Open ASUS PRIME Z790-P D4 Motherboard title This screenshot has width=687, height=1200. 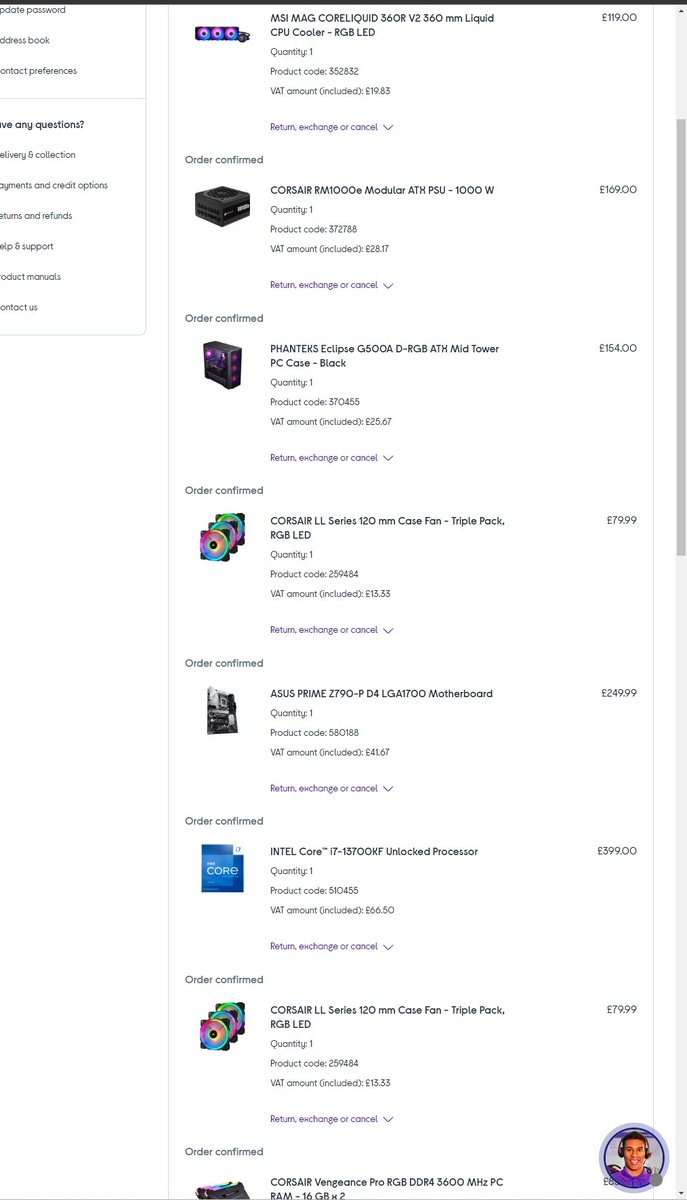(381, 693)
